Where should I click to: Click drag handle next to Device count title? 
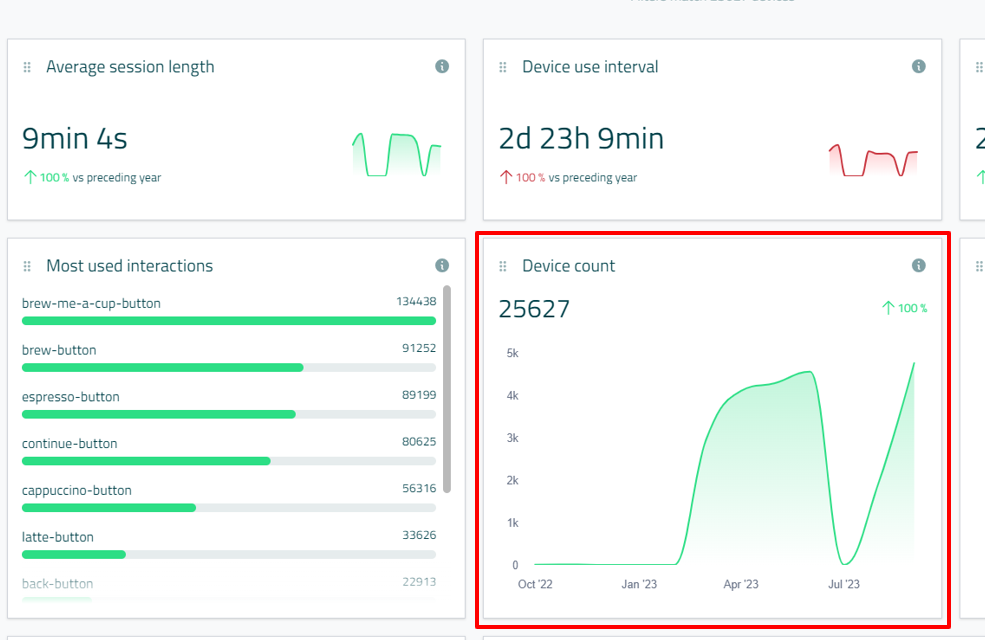pos(503,266)
